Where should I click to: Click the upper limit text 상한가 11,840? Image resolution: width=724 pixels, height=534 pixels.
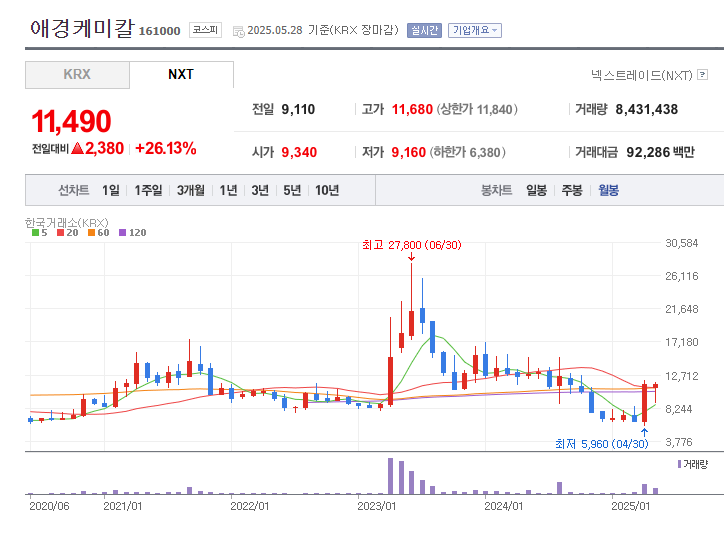point(477,109)
